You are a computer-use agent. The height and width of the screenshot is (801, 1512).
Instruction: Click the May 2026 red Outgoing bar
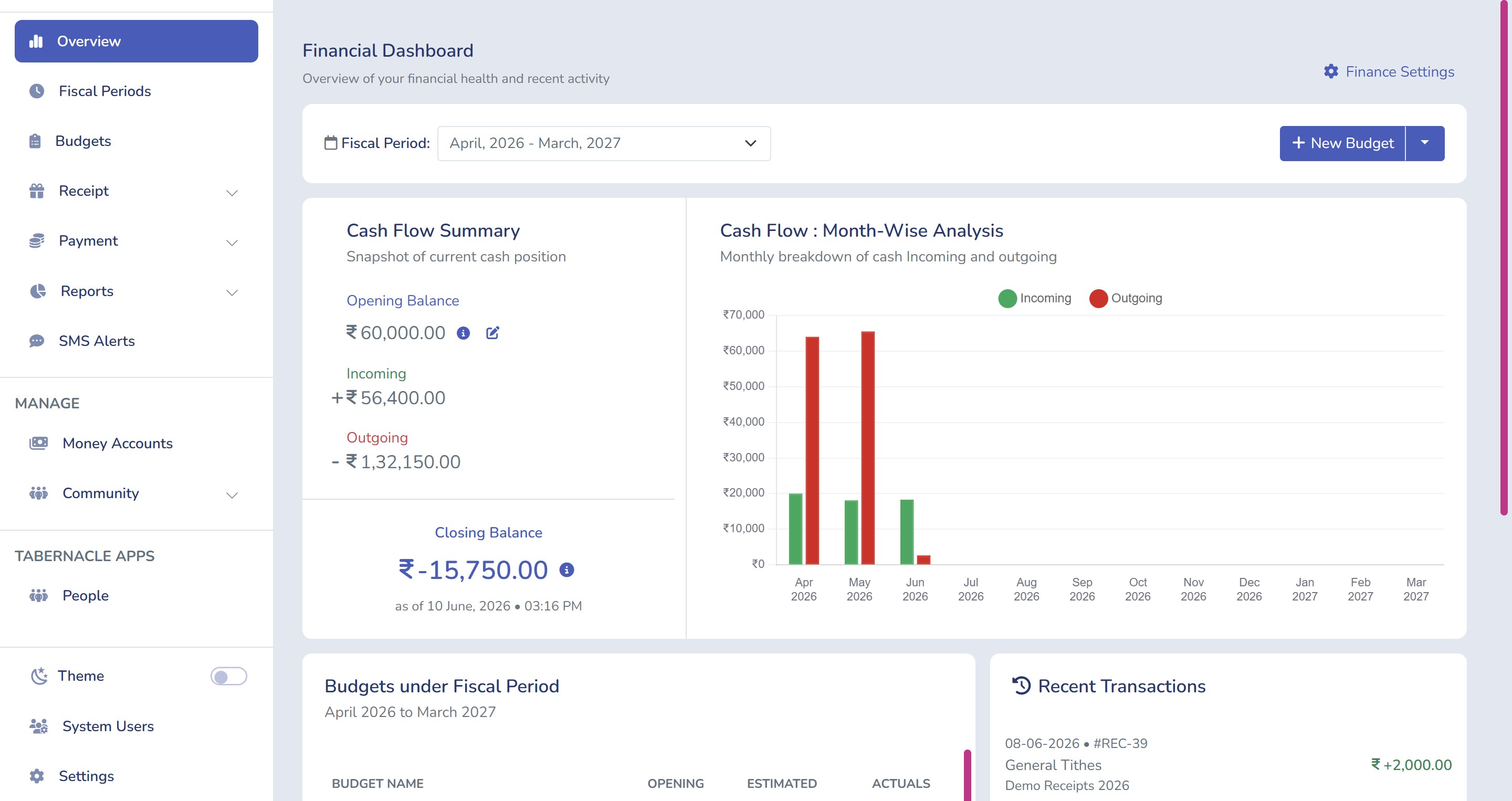pos(867,448)
